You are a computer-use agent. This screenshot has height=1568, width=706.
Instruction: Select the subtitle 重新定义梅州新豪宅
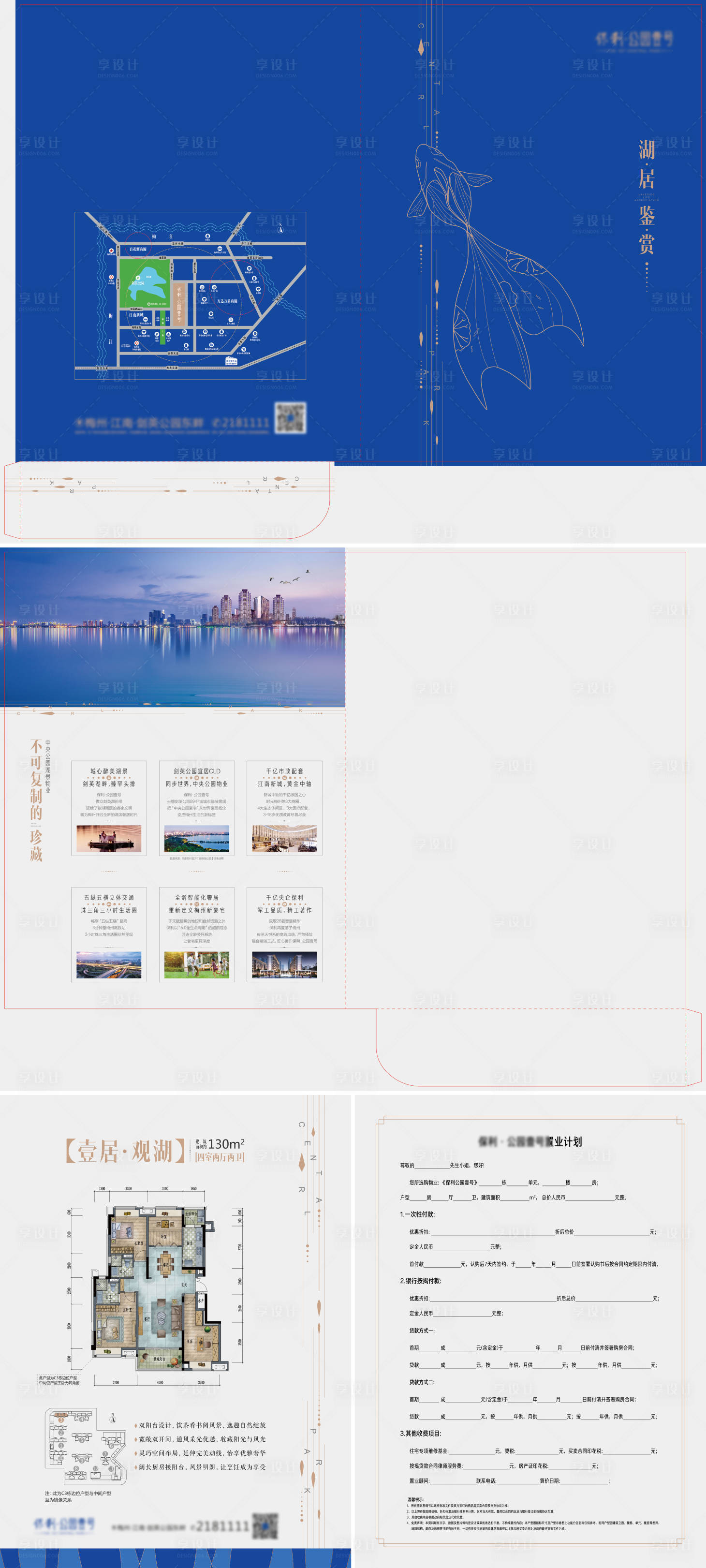pyautogui.click(x=197, y=911)
